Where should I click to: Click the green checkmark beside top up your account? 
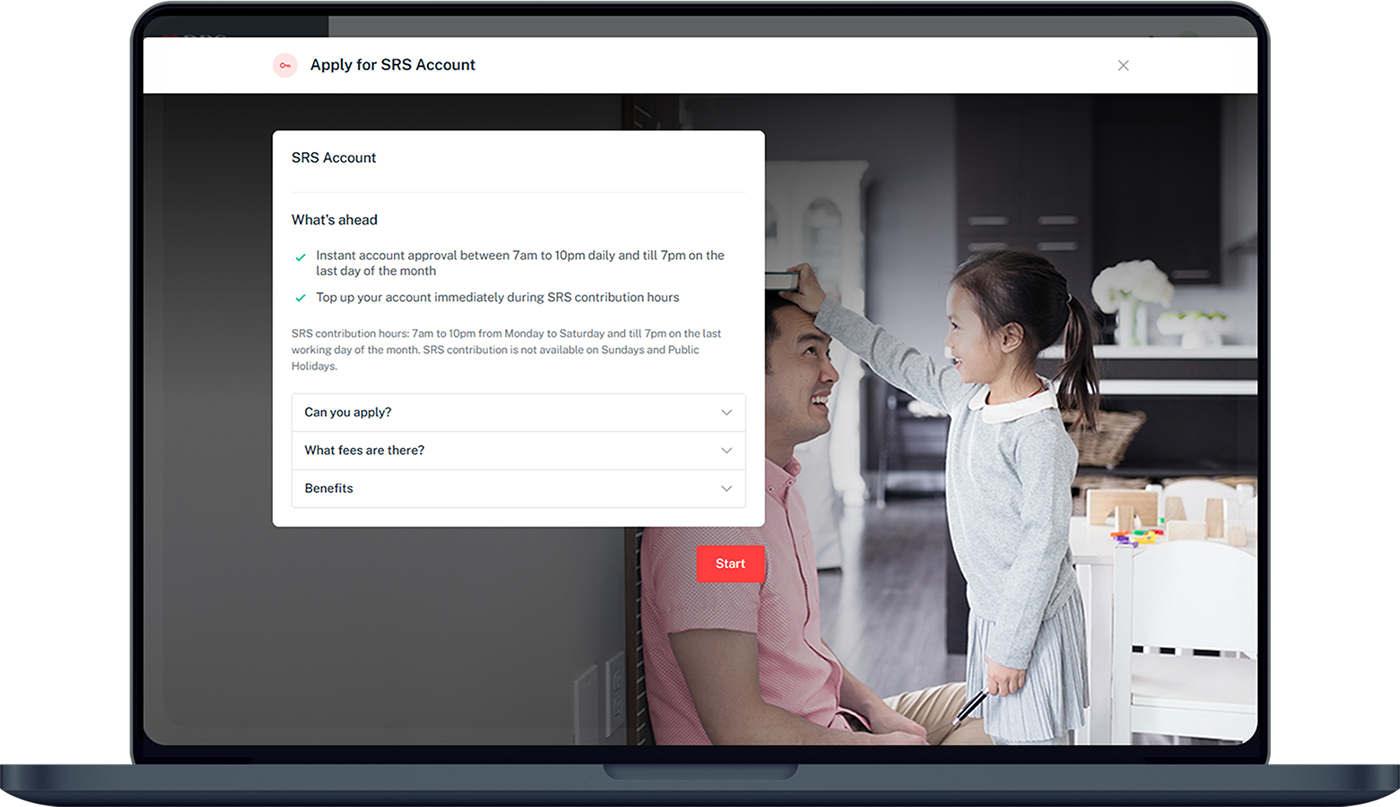tap(300, 298)
